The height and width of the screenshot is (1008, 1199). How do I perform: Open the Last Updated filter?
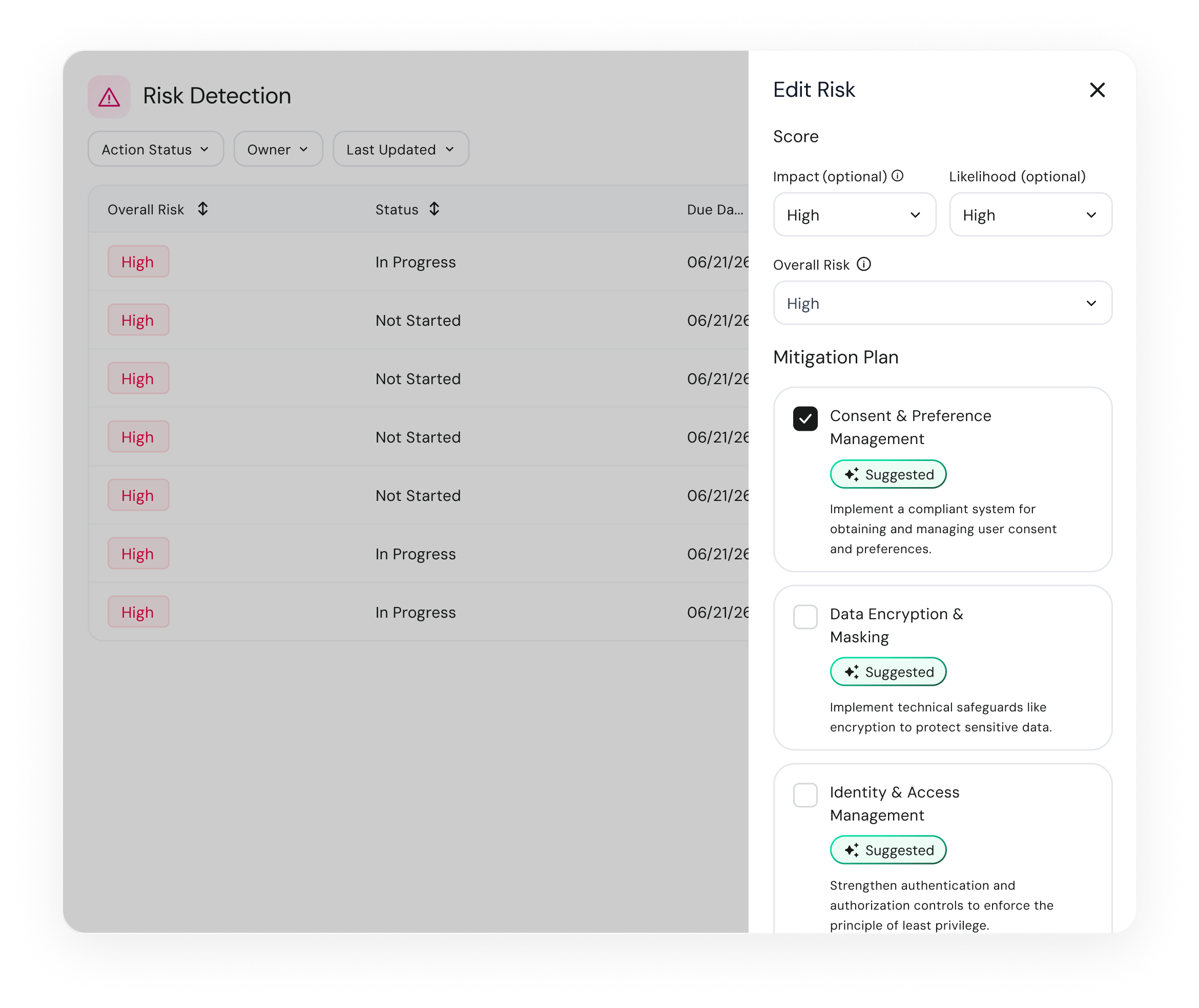(400, 149)
